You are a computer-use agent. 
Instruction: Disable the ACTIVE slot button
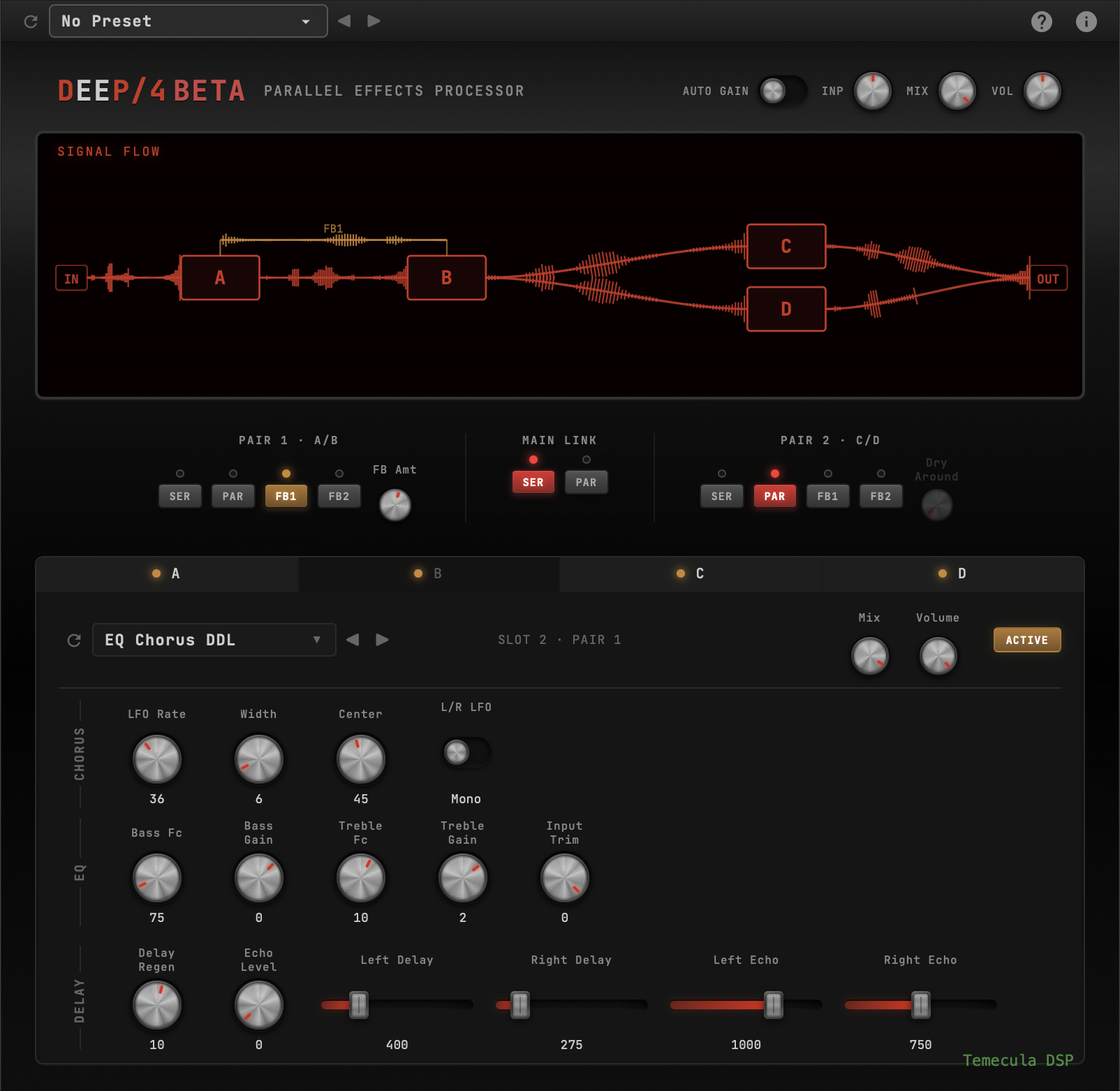[1026, 640]
